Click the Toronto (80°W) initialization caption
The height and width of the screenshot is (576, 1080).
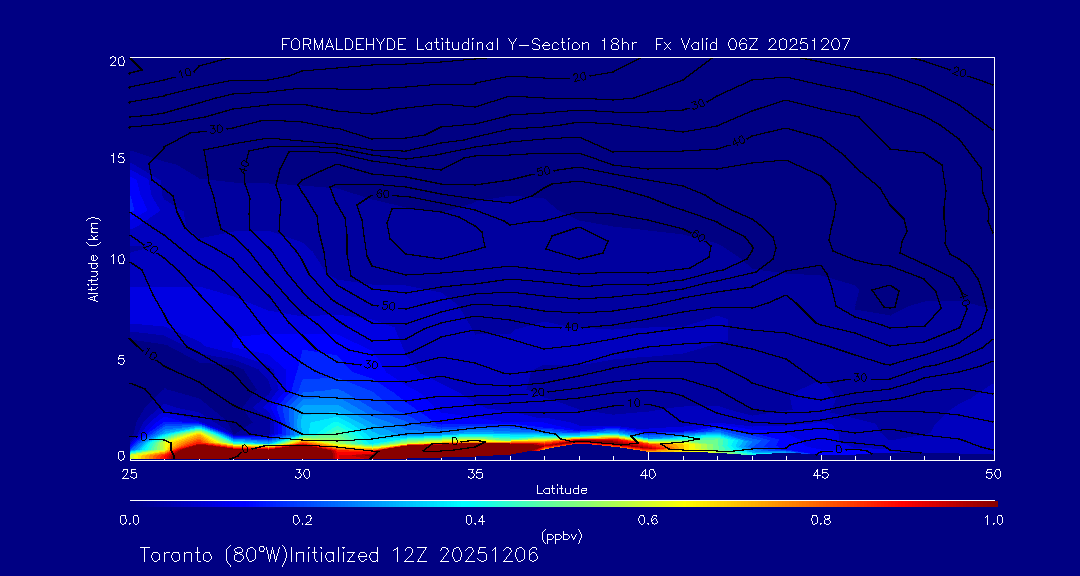339,555
